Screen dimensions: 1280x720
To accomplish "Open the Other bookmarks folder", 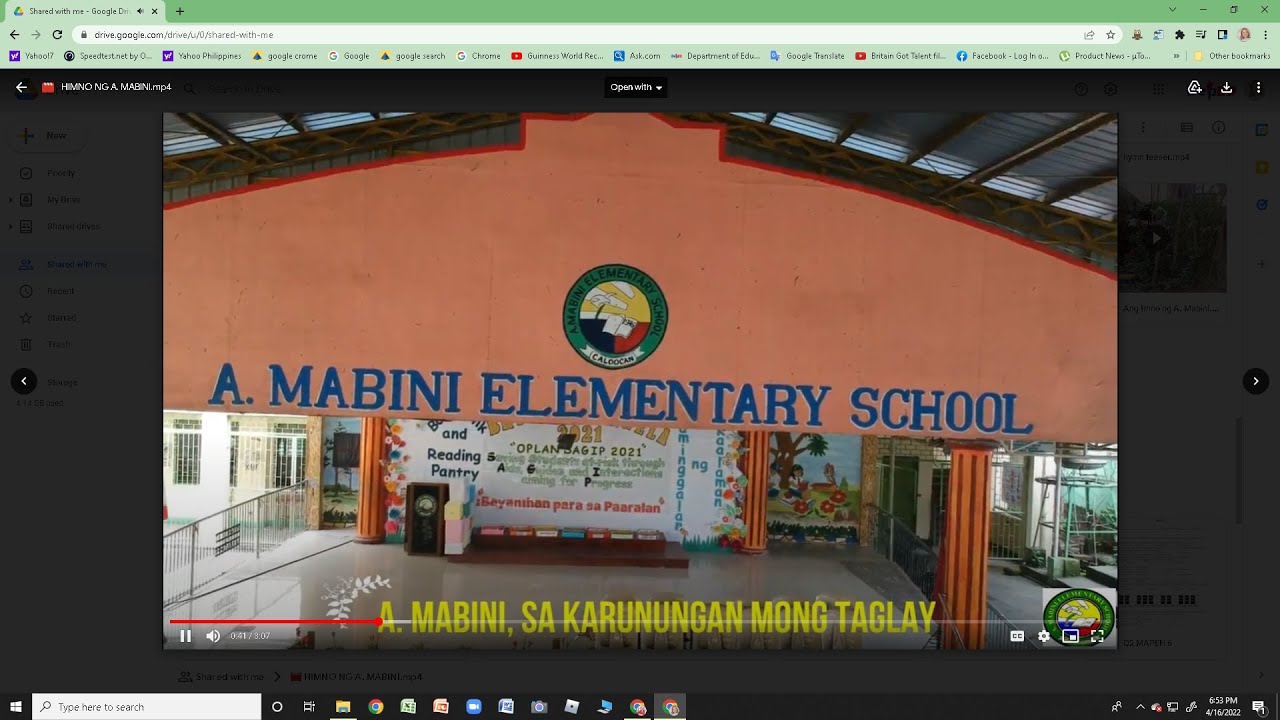I will coord(1232,56).
